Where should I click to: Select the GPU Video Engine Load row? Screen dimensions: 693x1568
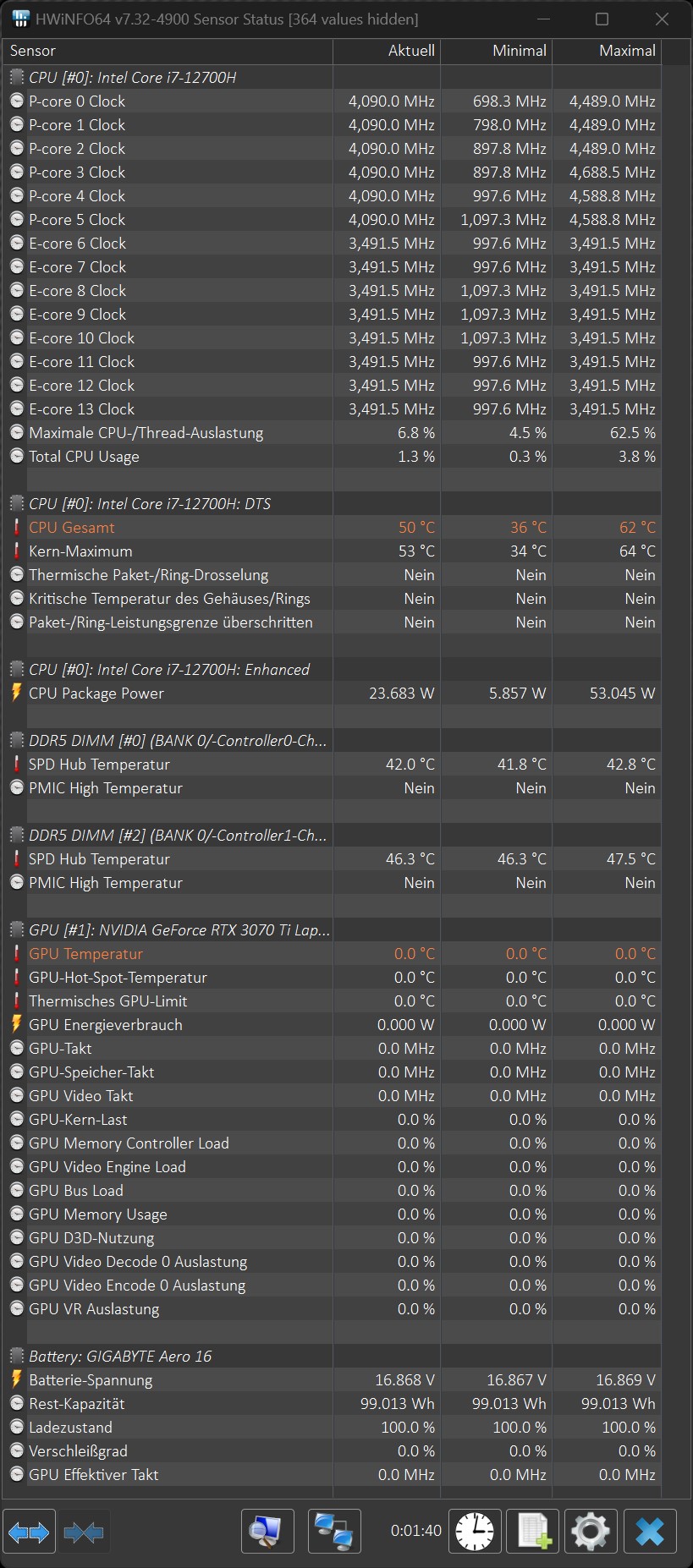click(x=332, y=1166)
